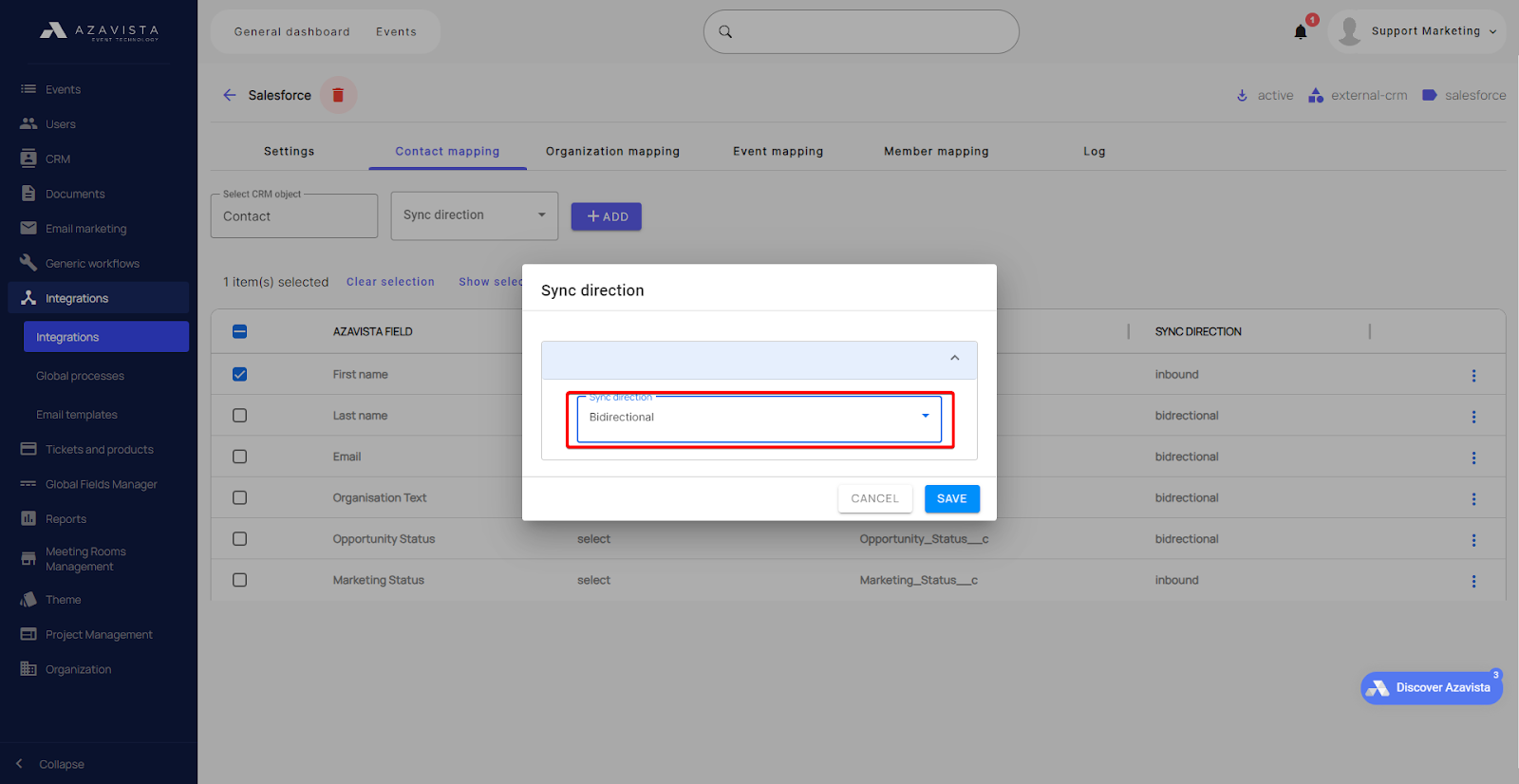Click the Tickets and products icon

coord(28,449)
